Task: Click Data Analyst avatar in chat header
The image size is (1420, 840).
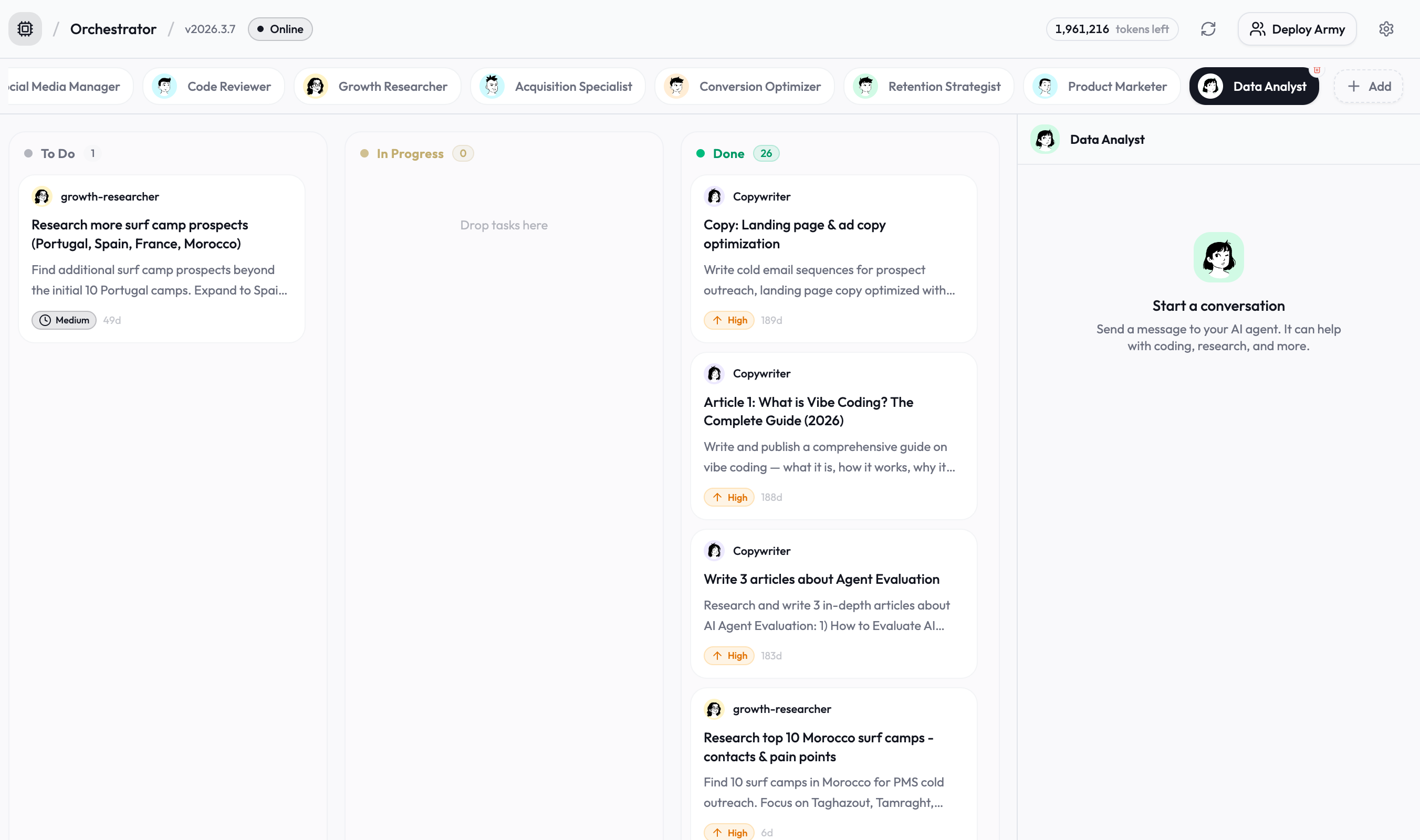Action: (x=1045, y=139)
